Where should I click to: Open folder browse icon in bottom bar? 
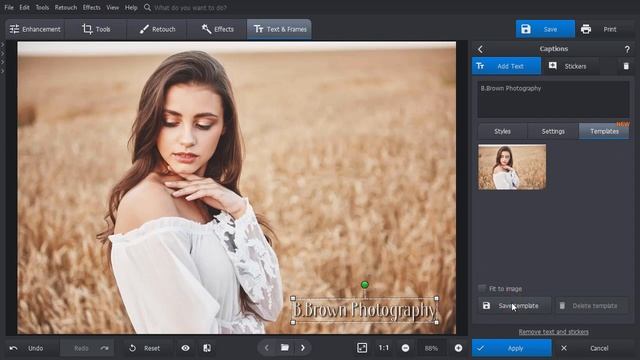285,348
